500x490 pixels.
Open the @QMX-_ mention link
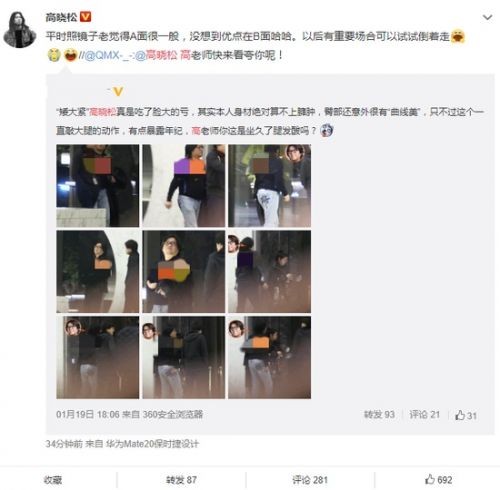(x=107, y=55)
